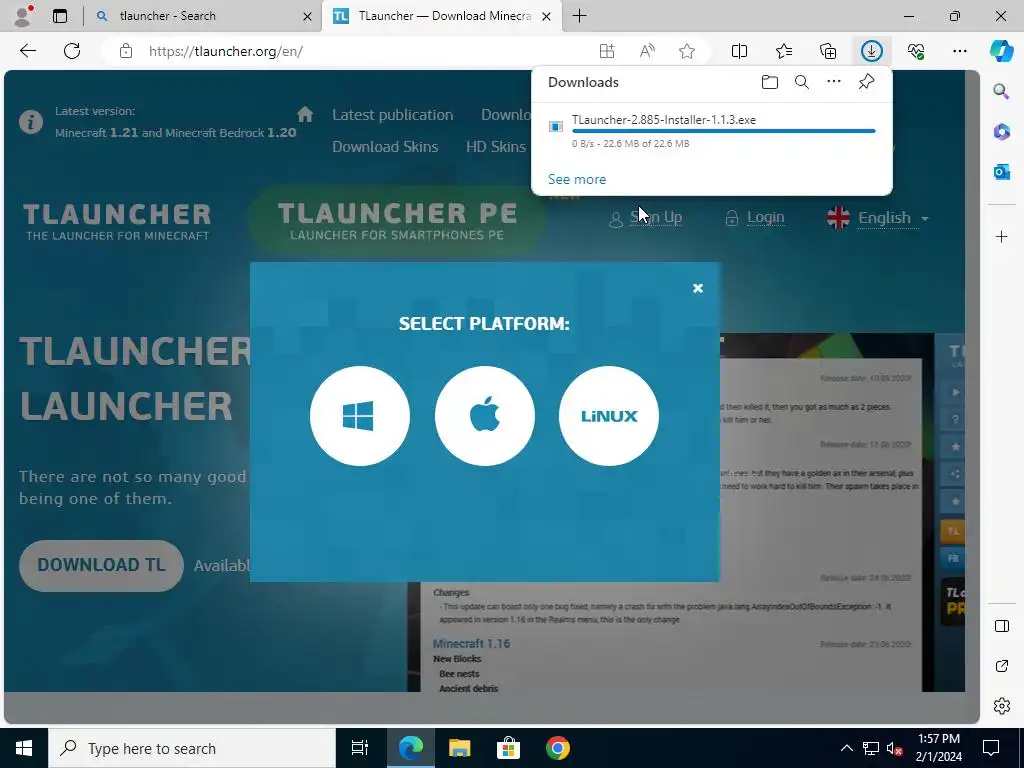The image size is (1024, 768).
Task: Open File Explorer from taskbar
Action: pyautogui.click(x=459, y=748)
